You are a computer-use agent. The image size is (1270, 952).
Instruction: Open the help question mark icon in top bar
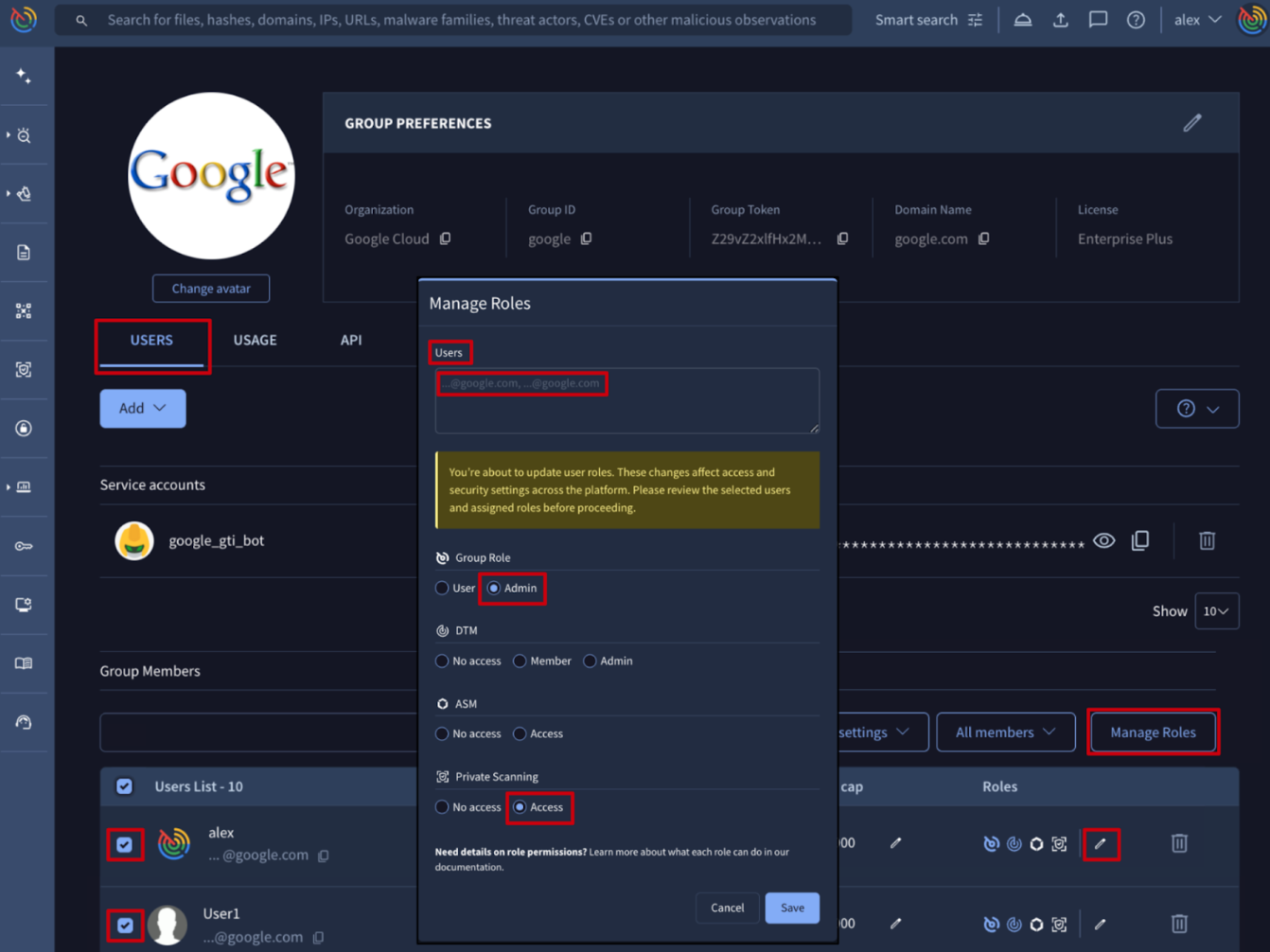tap(1136, 20)
